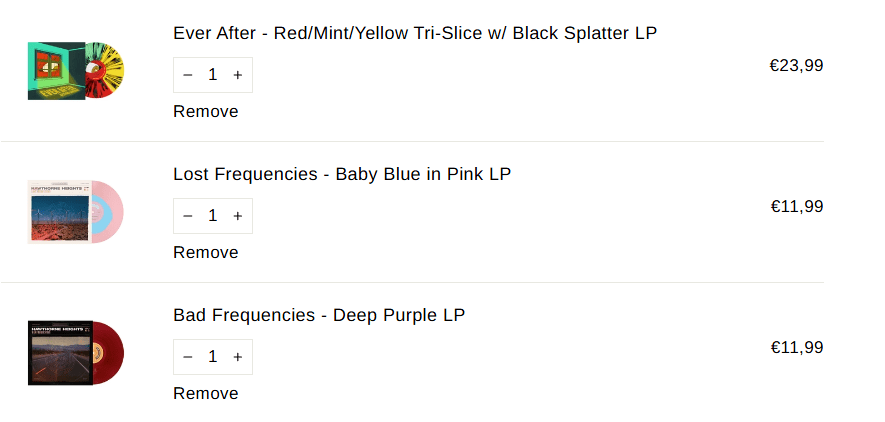Click the Ever After splatter vinyl thumbnail
Image resolution: width=885 pixels, height=422 pixels.
tap(75, 71)
